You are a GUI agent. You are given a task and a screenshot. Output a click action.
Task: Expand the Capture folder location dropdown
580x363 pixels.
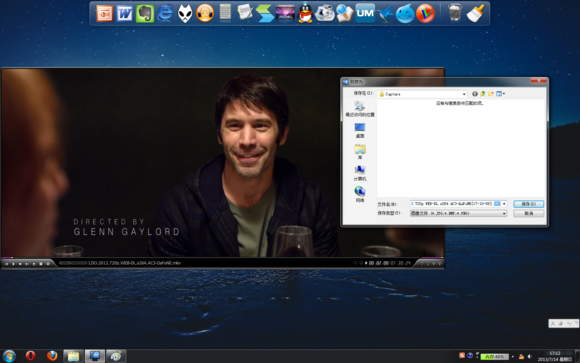click(x=464, y=94)
